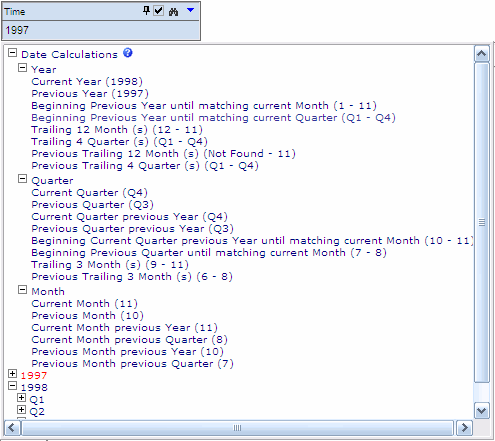Toggle the checkbox in the Time header
495x441 pixels.
pos(159,11)
